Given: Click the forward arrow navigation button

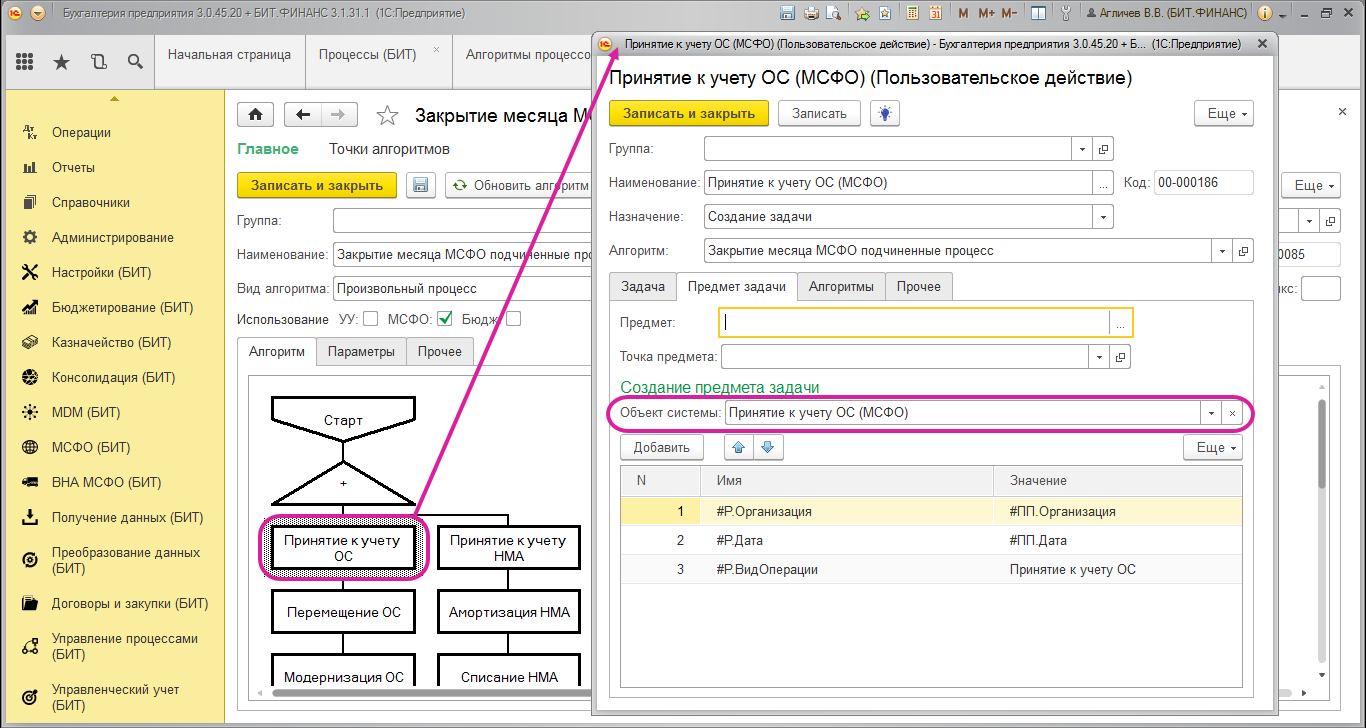Looking at the screenshot, I should tap(339, 115).
